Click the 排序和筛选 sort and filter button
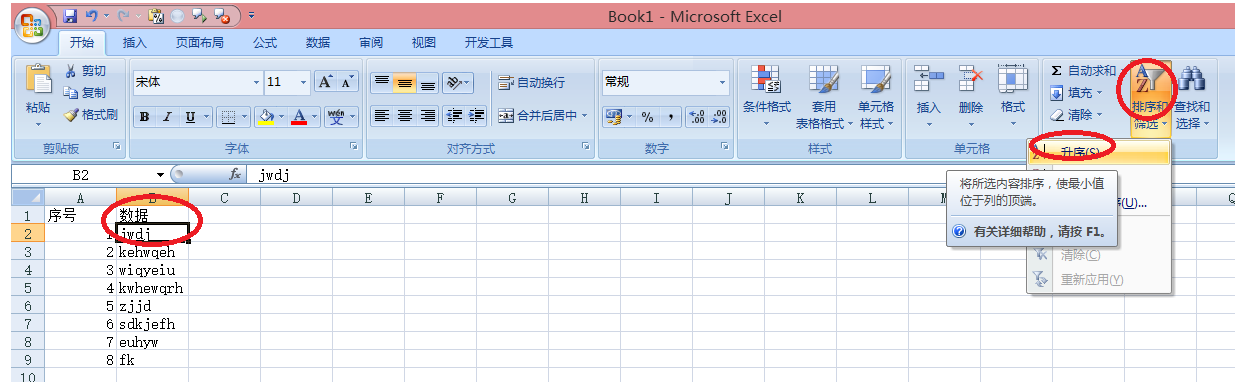 [x=1149, y=97]
